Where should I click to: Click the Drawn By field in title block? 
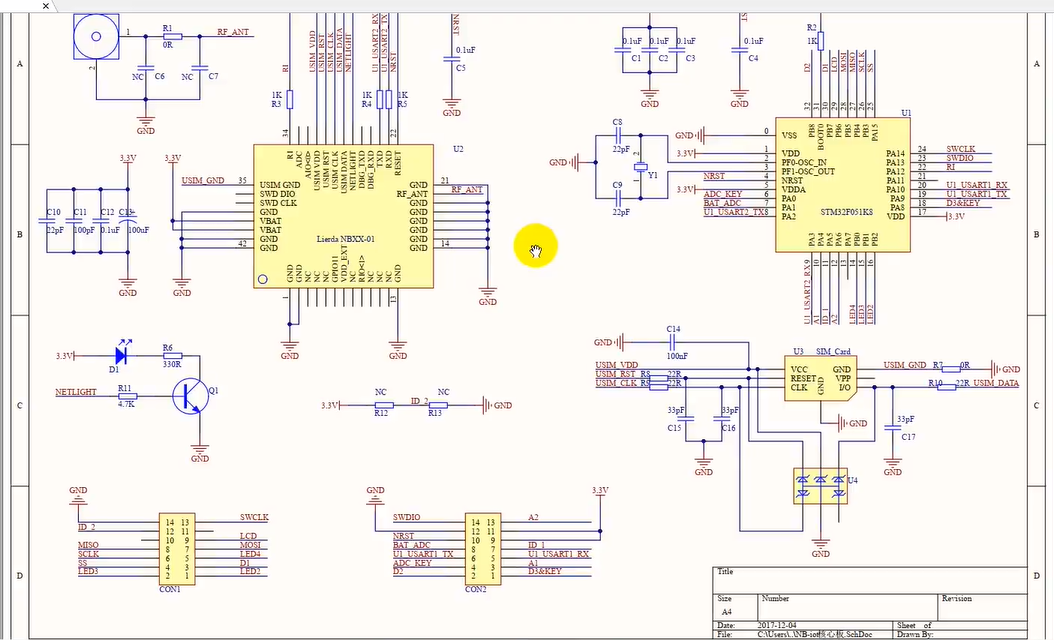tap(961, 634)
